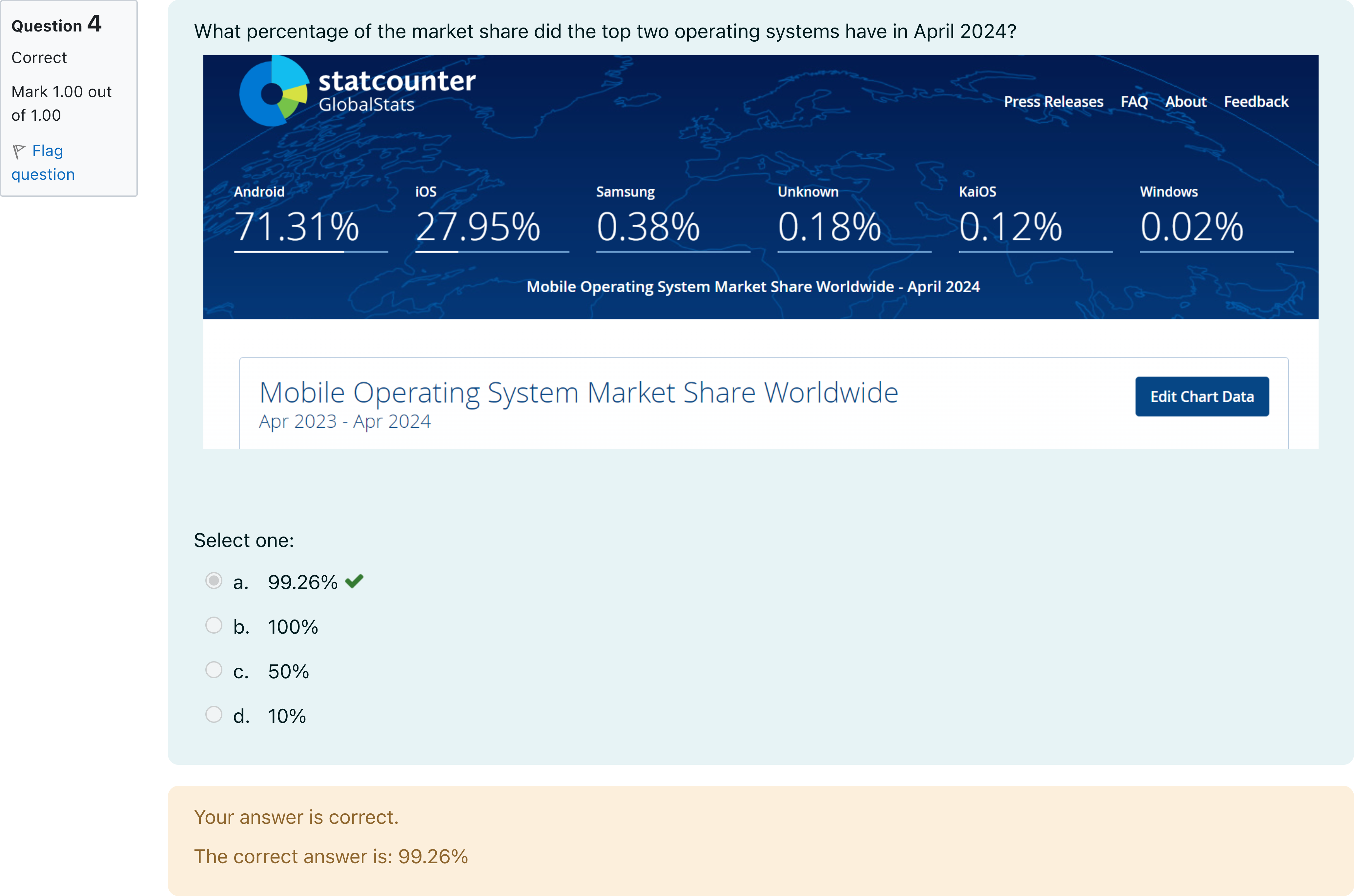The width and height of the screenshot is (1354, 896).
Task: Open the Press Releases link
Action: (x=1053, y=102)
